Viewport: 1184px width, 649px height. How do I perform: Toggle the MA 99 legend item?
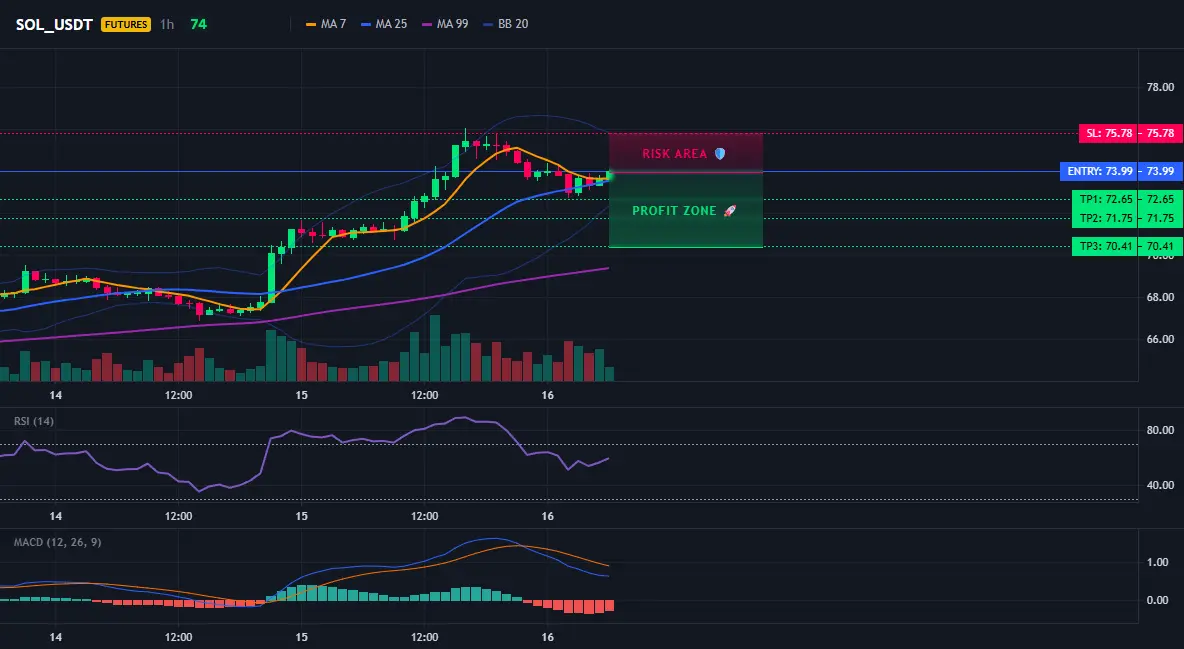[446, 24]
